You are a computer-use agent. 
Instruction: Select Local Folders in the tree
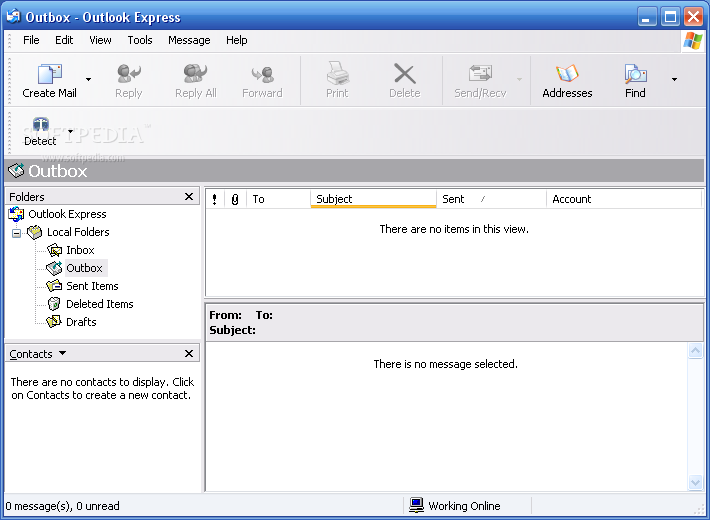78,232
